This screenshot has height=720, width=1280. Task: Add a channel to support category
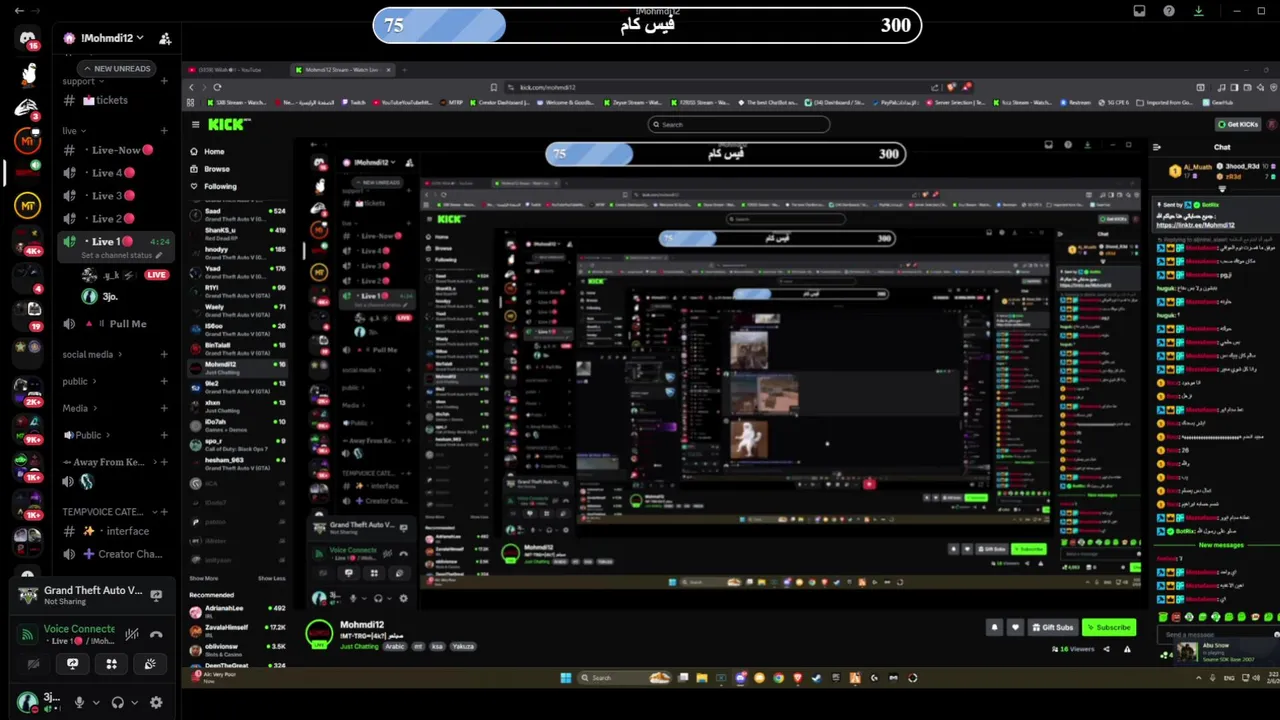pyautogui.click(x=164, y=82)
